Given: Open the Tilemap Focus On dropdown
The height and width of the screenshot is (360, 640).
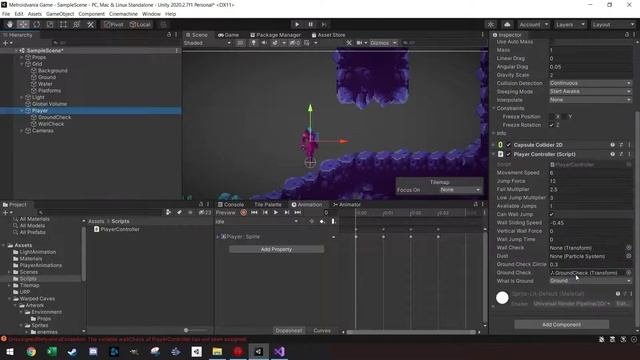Looking at the screenshot, I should pyautogui.click(x=460, y=190).
